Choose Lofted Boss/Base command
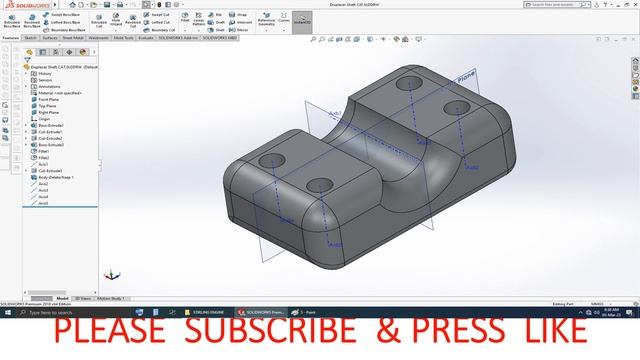The height and width of the screenshot is (360, 640). [x=62, y=22]
